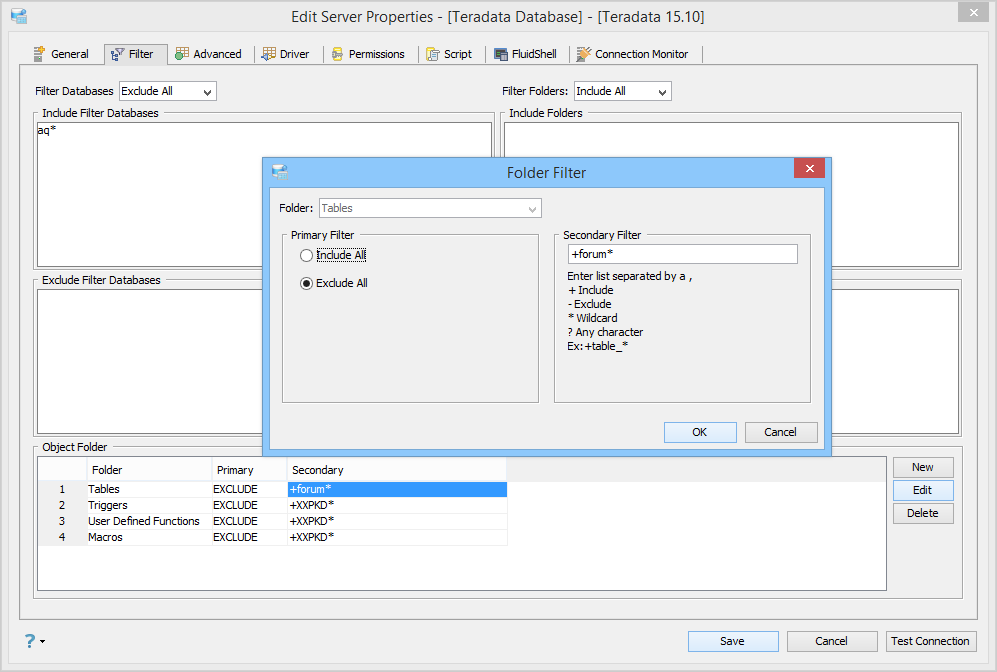Click the blue help question mark icon
The width and height of the screenshot is (997, 672).
coord(30,640)
